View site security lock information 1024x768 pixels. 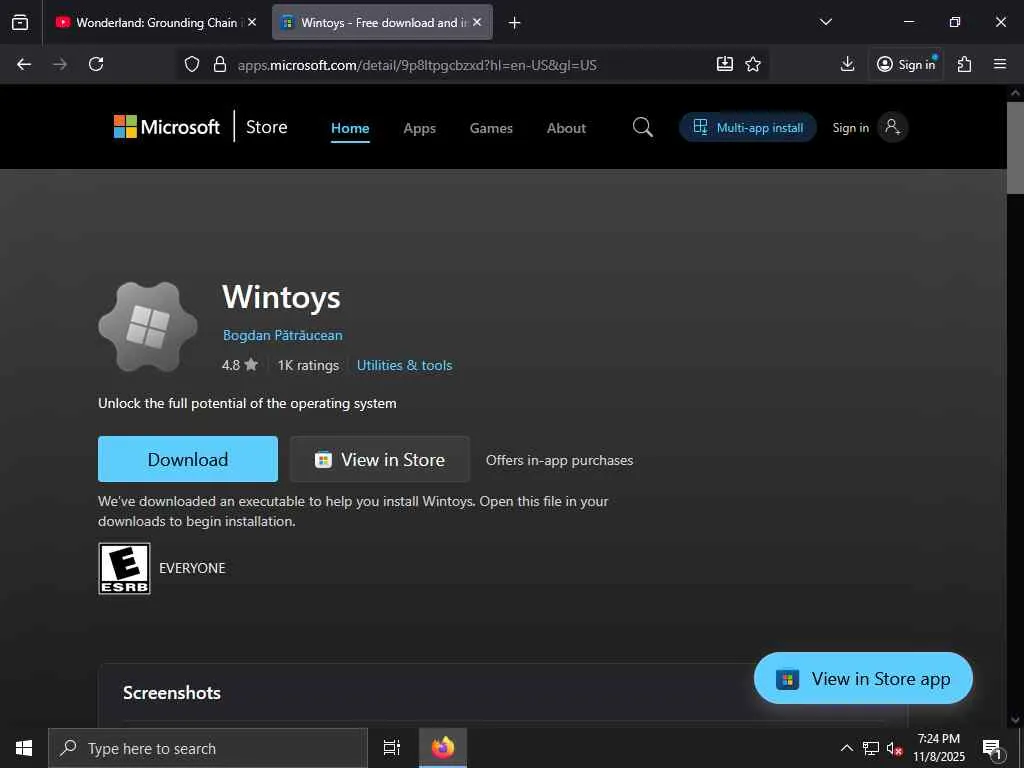(x=220, y=64)
